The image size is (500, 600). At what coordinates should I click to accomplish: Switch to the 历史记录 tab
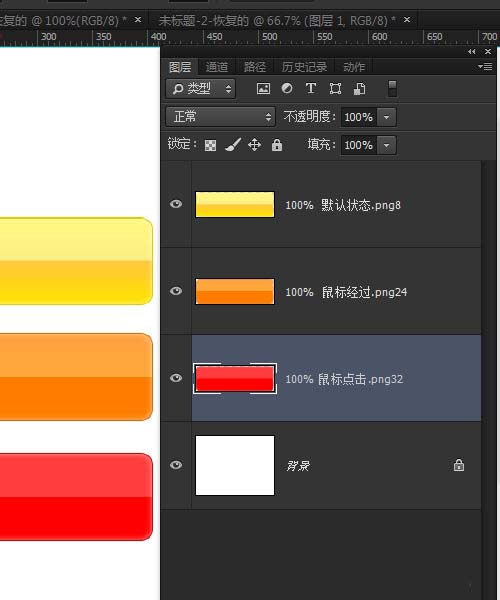coord(305,67)
